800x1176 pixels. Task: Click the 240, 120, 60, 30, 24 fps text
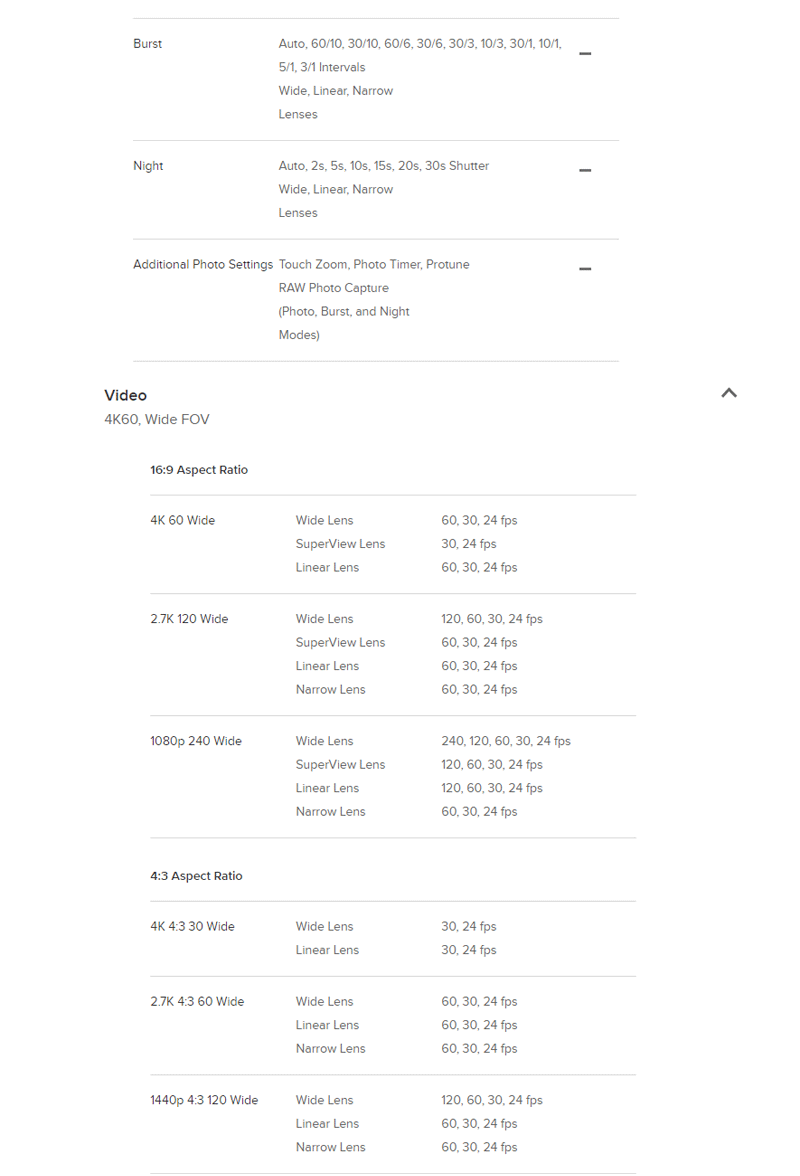pos(506,741)
